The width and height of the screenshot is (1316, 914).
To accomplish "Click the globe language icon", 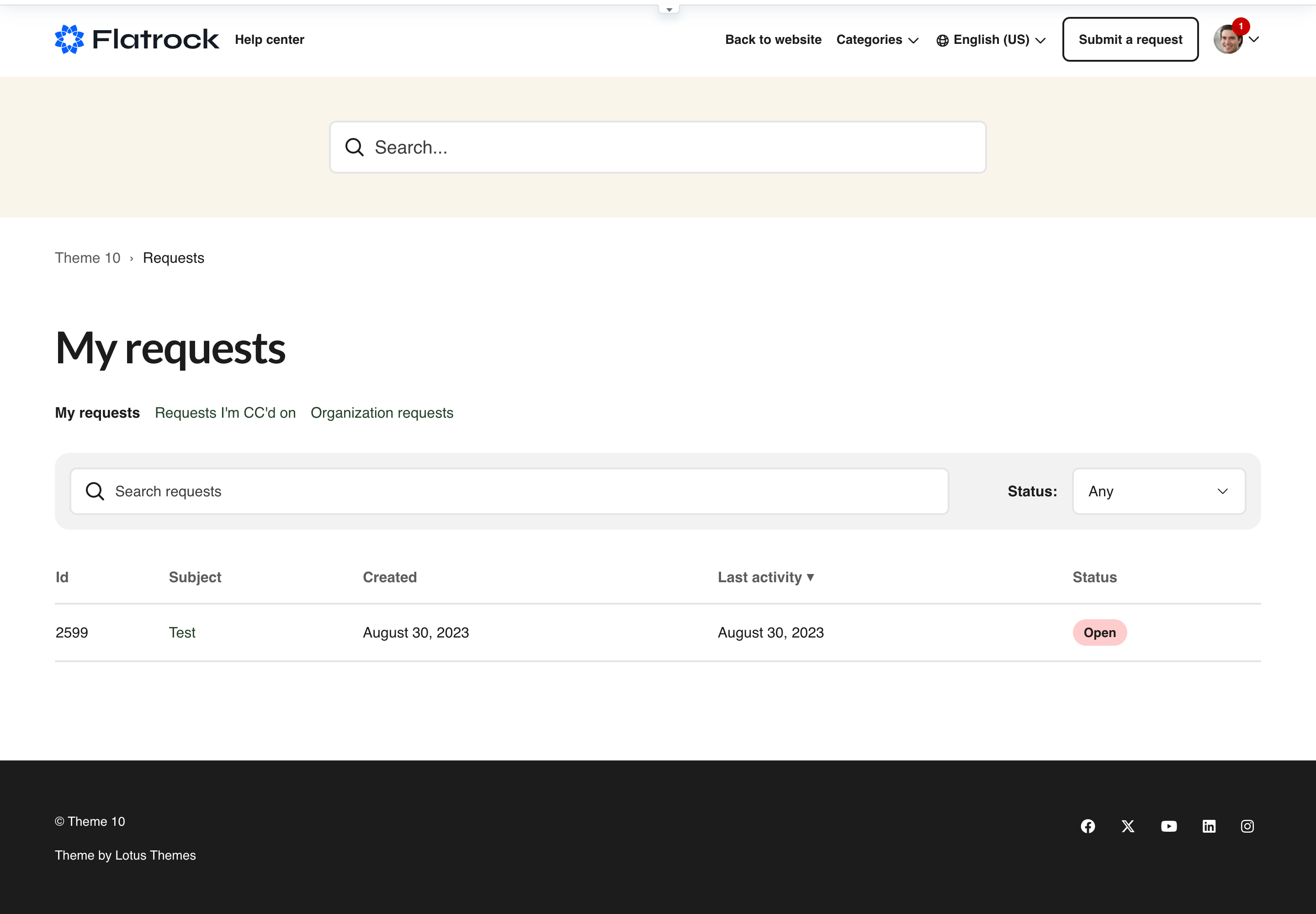I will tap(942, 40).
